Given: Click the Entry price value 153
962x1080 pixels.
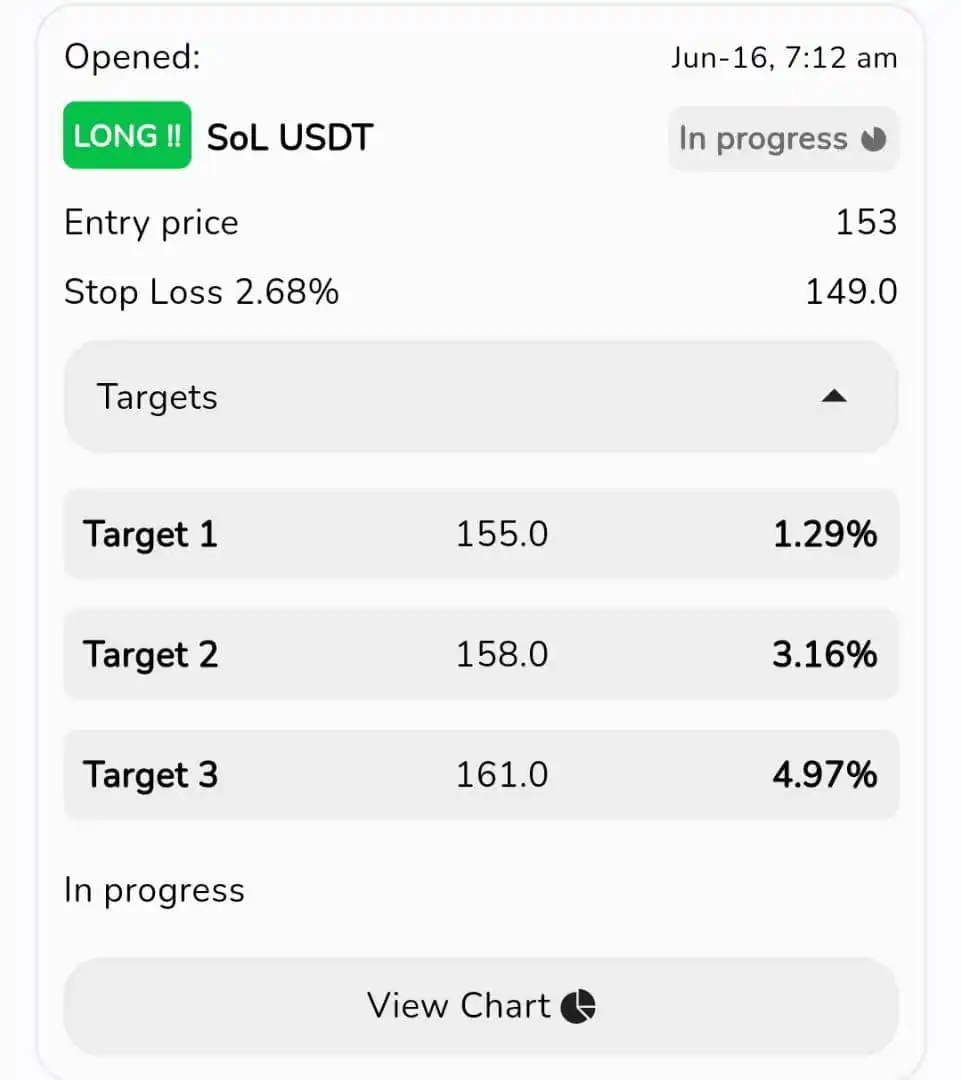Looking at the screenshot, I should [x=866, y=222].
